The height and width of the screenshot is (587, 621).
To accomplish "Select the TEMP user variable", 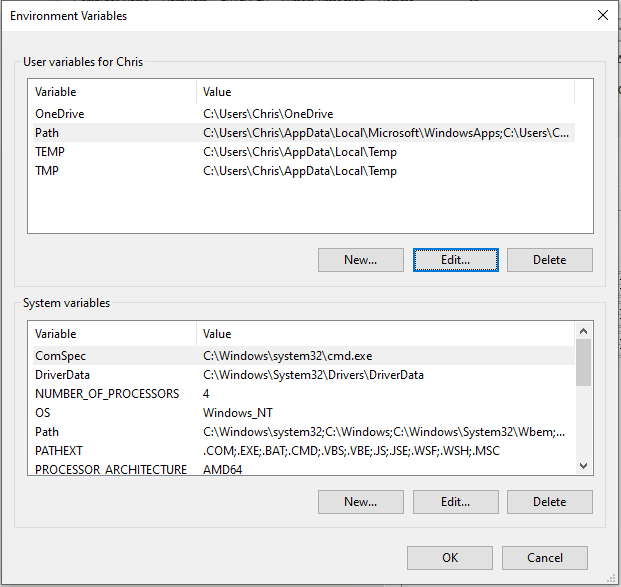I will tap(304, 152).
